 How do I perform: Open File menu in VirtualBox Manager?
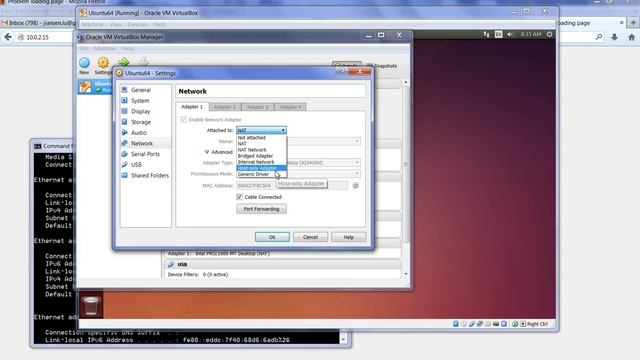(84, 48)
